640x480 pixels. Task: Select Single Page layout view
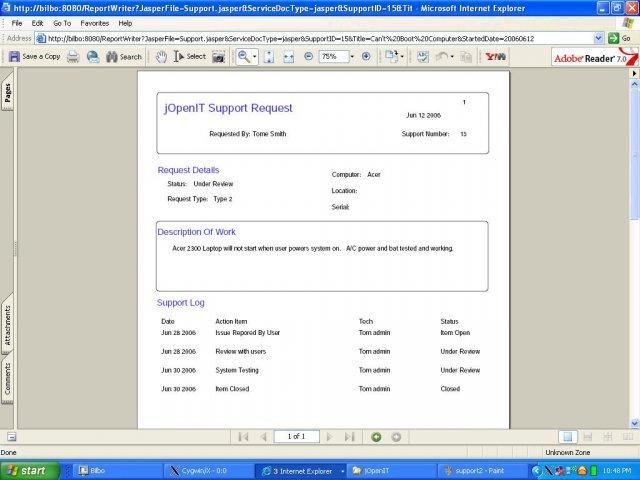pyautogui.click(x=568, y=437)
